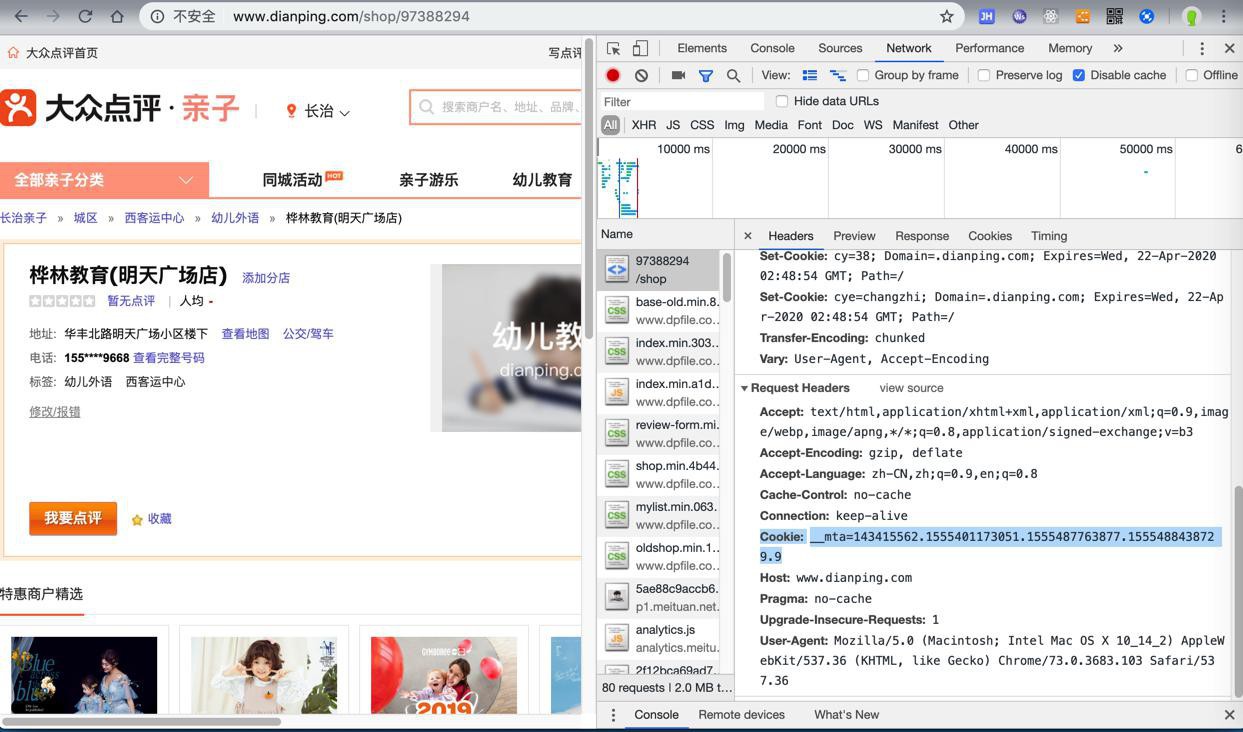Open the Remote devices drawer tab
Screen dimensions: 1243x732
[741, 715]
